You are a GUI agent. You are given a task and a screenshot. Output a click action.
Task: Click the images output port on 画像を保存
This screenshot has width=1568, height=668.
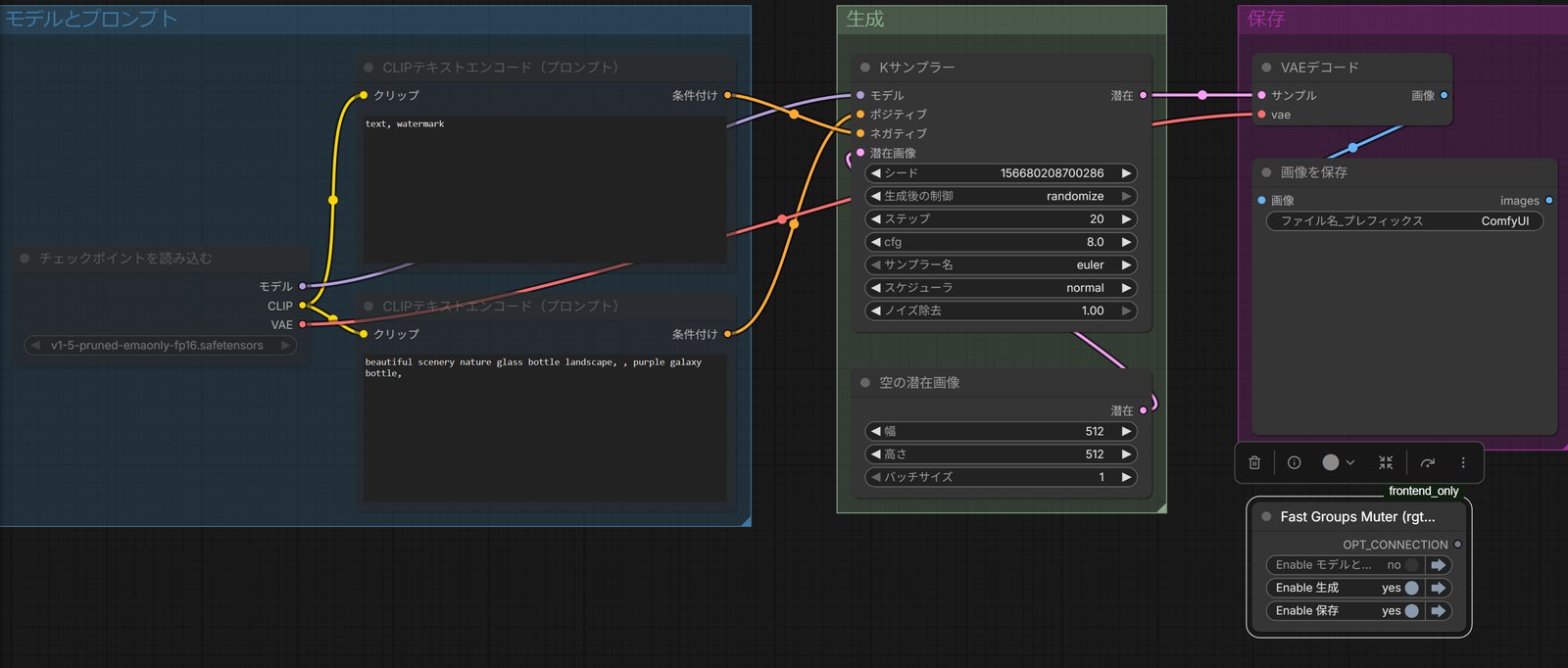pyautogui.click(x=1548, y=201)
